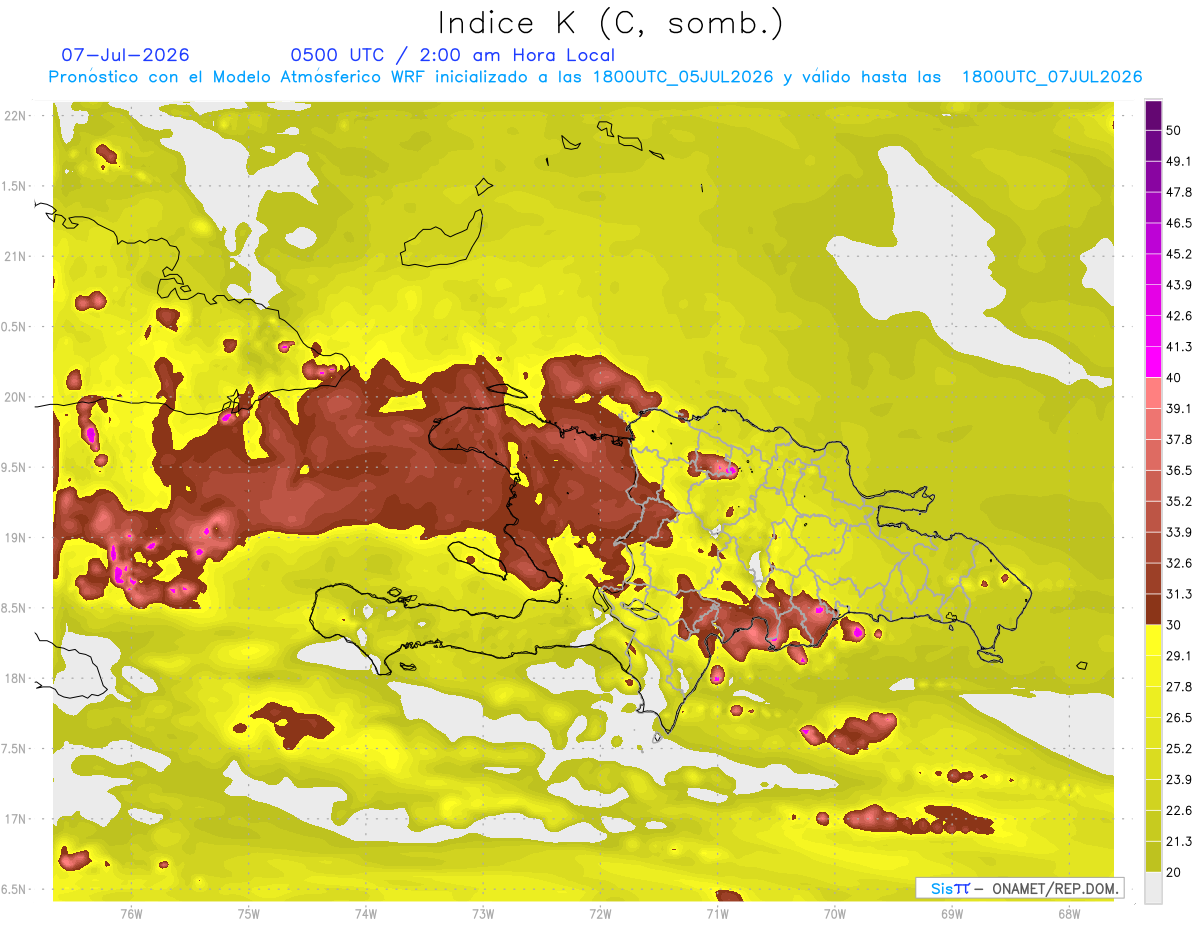The width and height of the screenshot is (1200, 927).
Task: Click the latitude label "20N"
Action: click(x=15, y=397)
